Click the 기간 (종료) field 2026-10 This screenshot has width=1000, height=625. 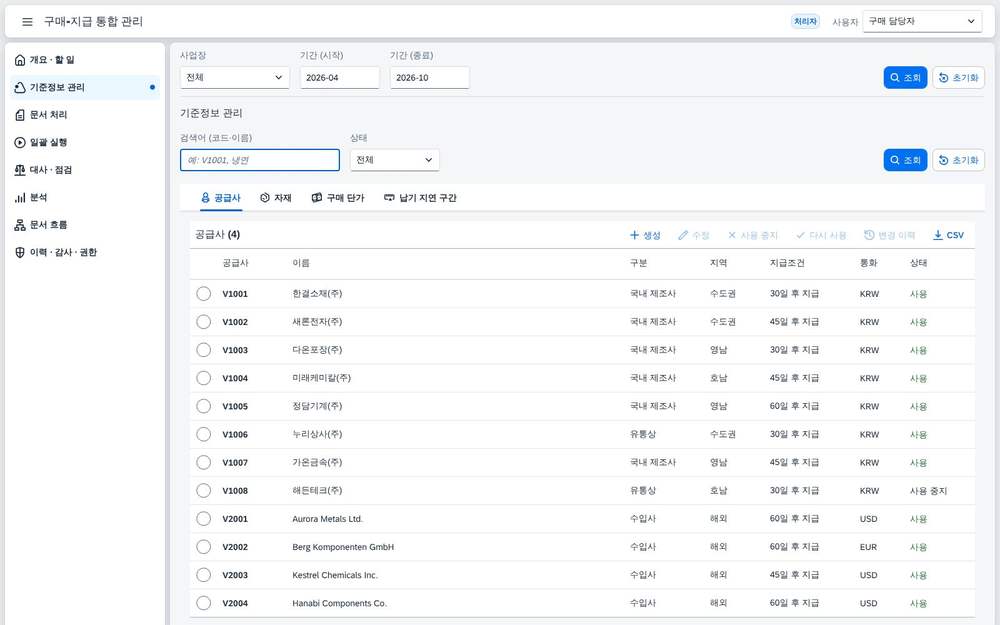[x=430, y=78]
